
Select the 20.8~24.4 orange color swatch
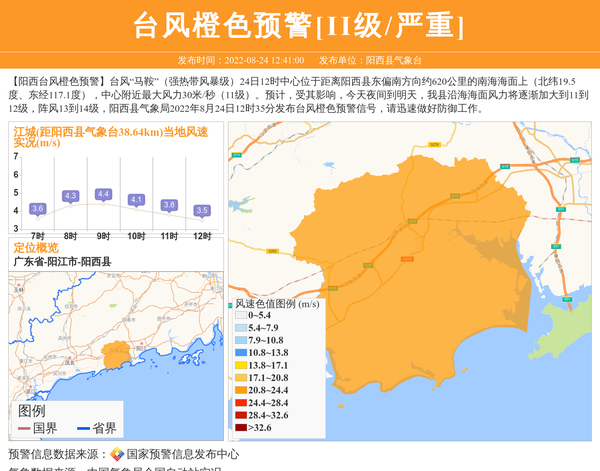241,391
